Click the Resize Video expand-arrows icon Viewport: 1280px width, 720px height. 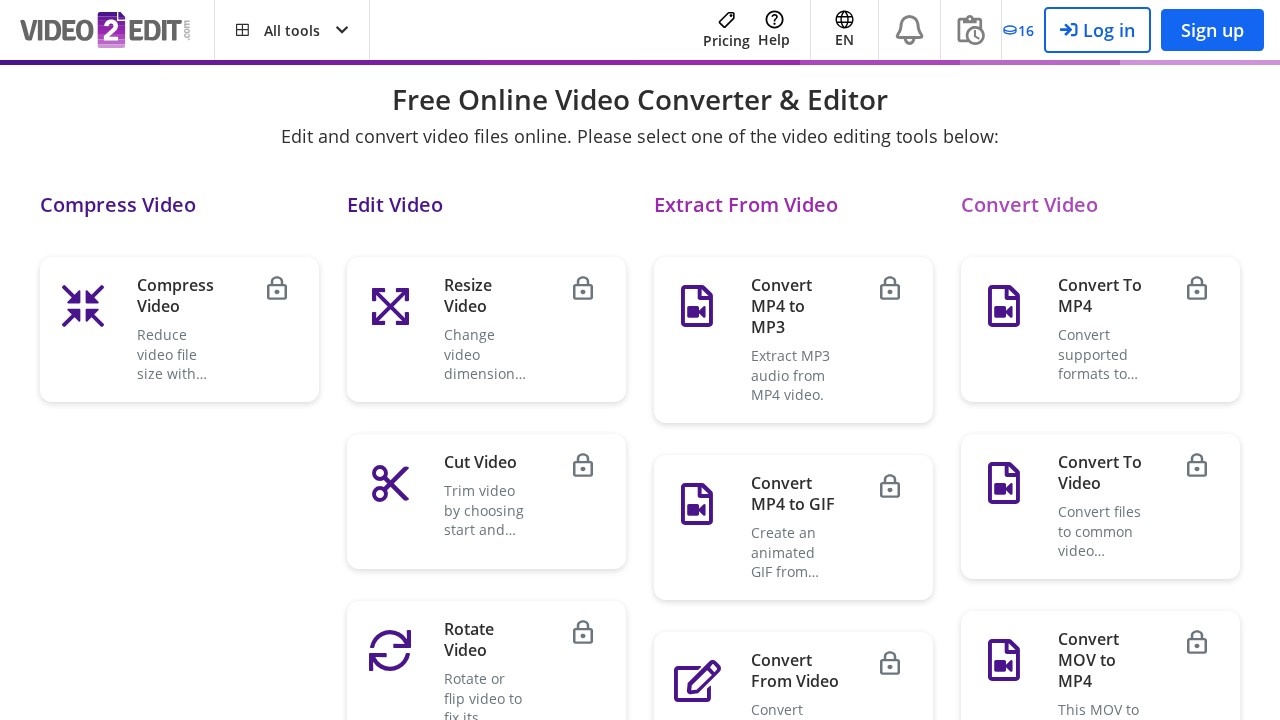coord(390,306)
